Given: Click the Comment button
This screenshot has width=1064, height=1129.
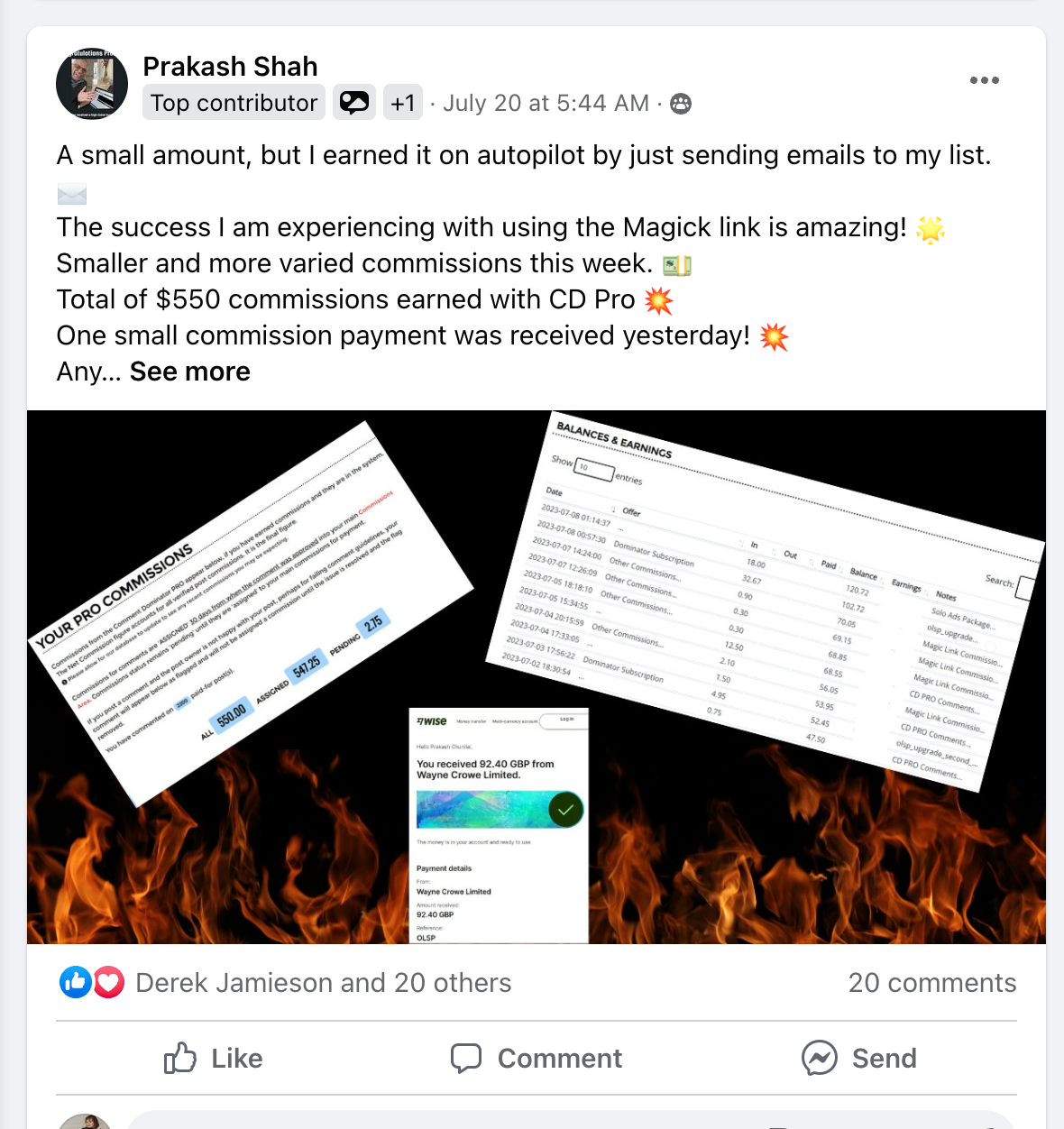Looking at the screenshot, I should (x=537, y=1058).
